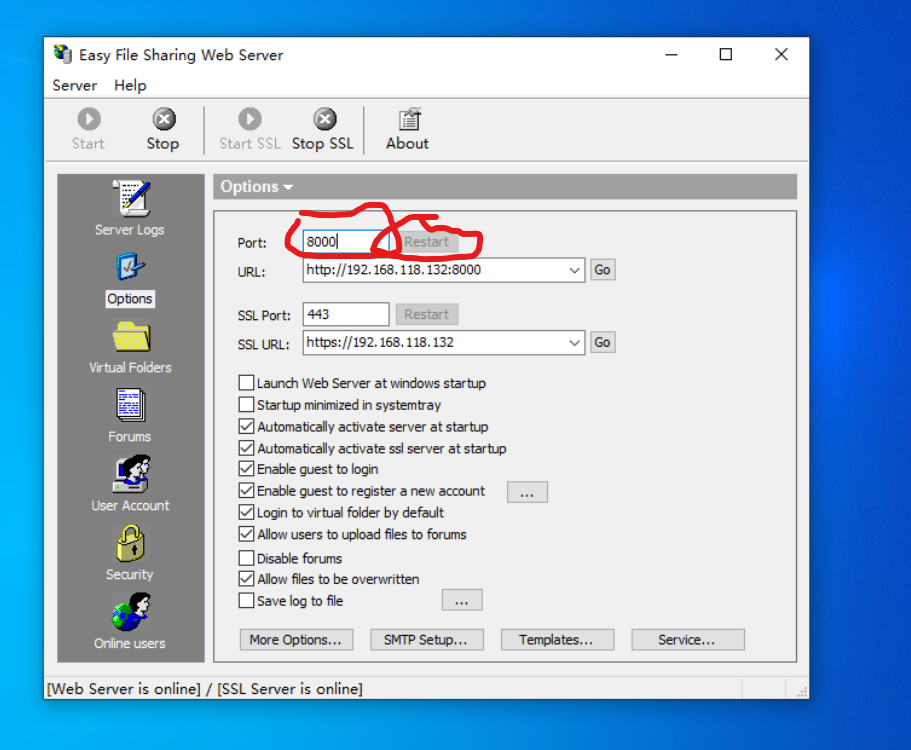
Task: Uncheck Automatically activate ssl server at startup
Action: pos(246,448)
